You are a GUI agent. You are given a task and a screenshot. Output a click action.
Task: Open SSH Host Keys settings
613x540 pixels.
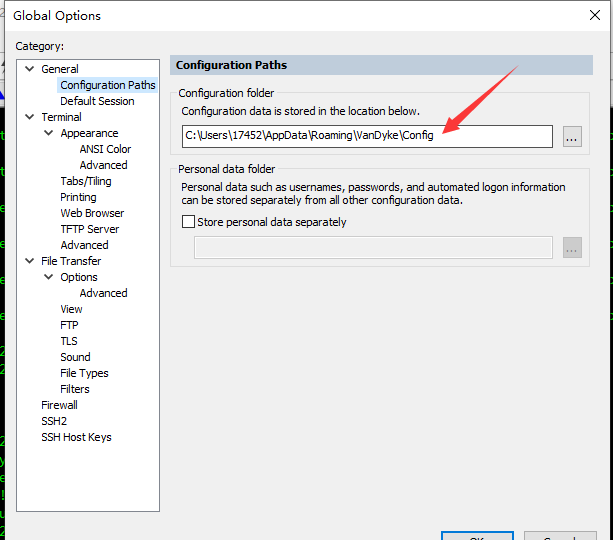tap(76, 437)
